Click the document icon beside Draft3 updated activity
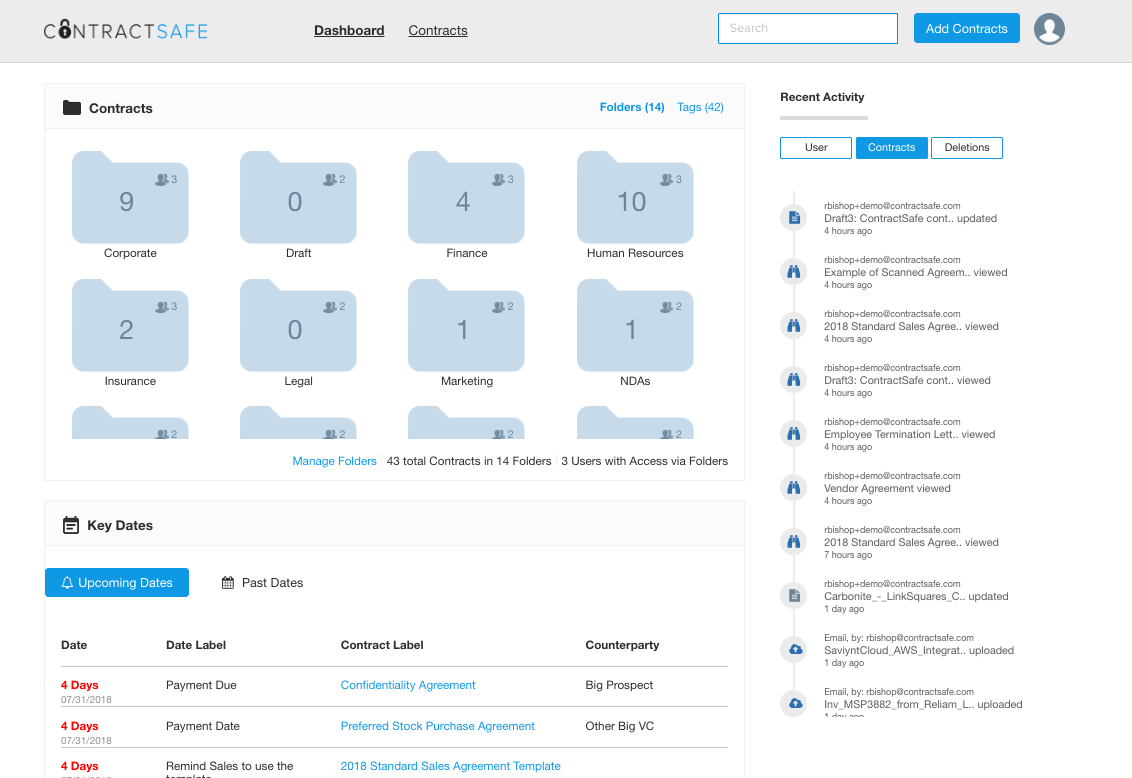The height and width of the screenshot is (778, 1132). pyautogui.click(x=794, y=217)
